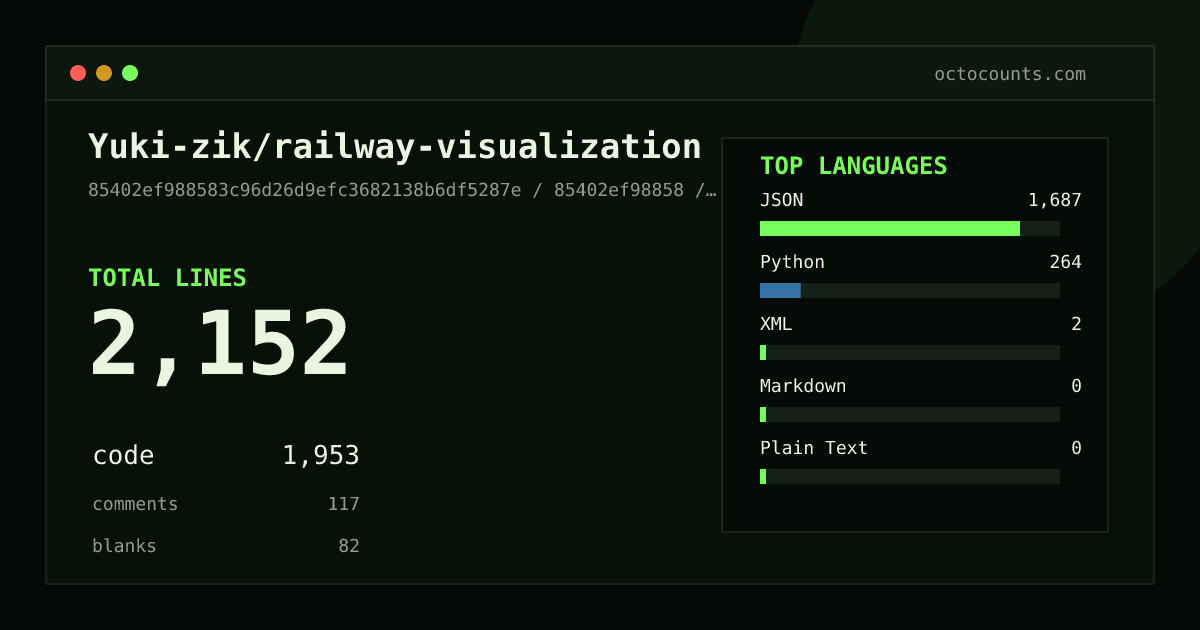The image size is (1200, 630).
Task: Click the Markdown language label
Action: pyautogui.click(x=803, y=386)
